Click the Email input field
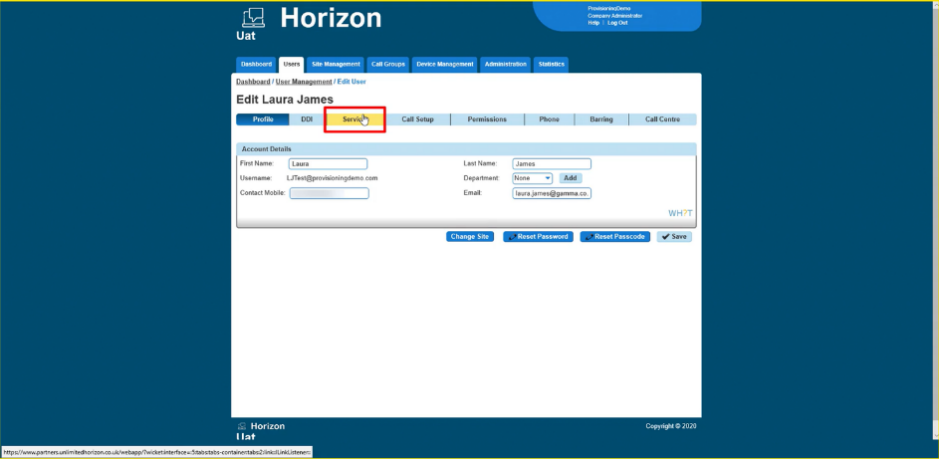The width and height of the screenshot is (939, 459). click(552, 193)
